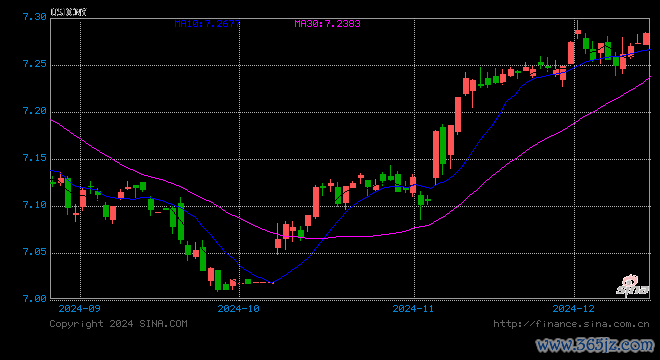Click the 7.15 price axis label
Image resolution: width=660 pixels, height=360 pixels.
(x=35, y=158)
